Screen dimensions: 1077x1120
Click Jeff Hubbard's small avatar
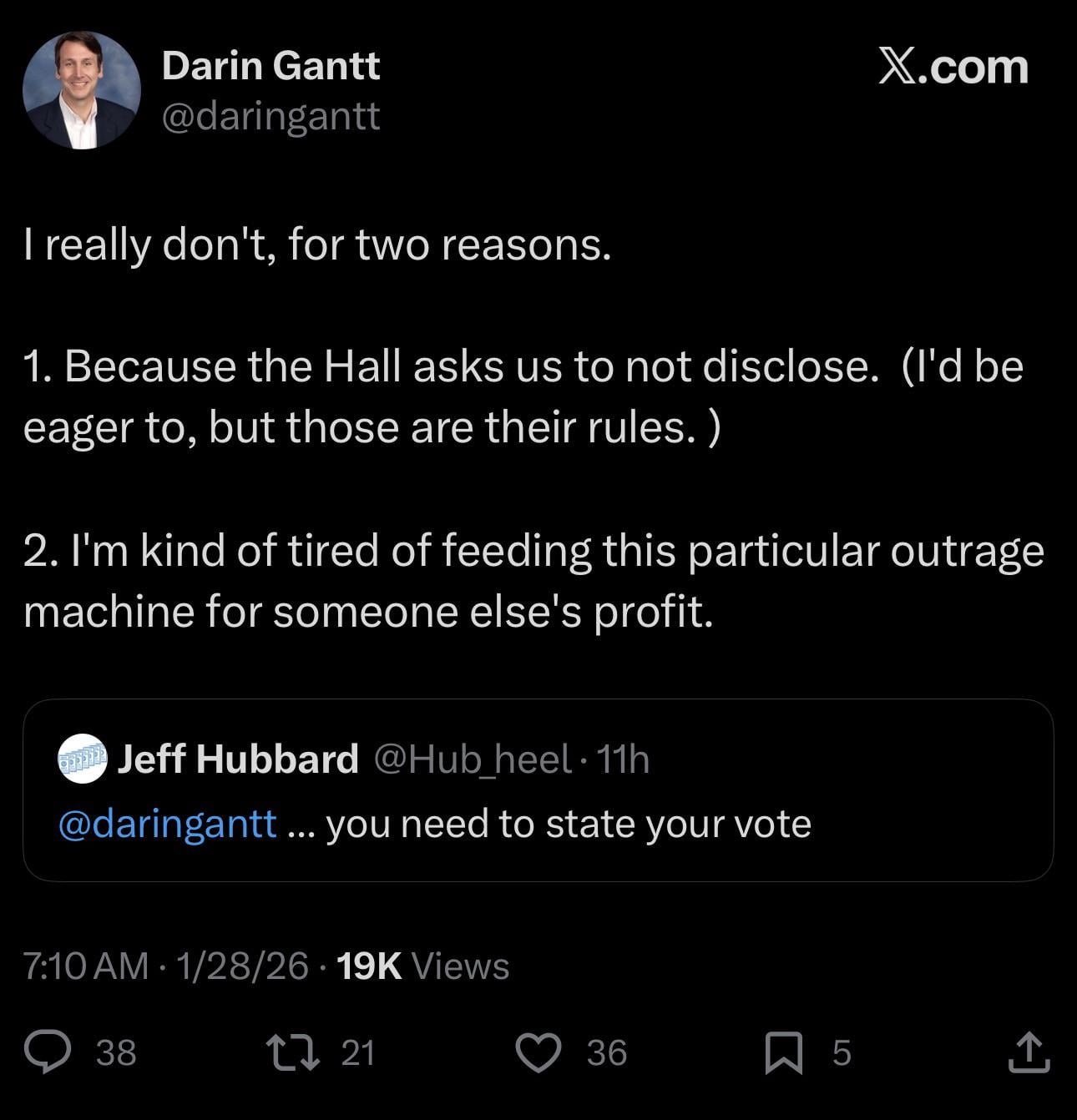[x=82, y=759]
